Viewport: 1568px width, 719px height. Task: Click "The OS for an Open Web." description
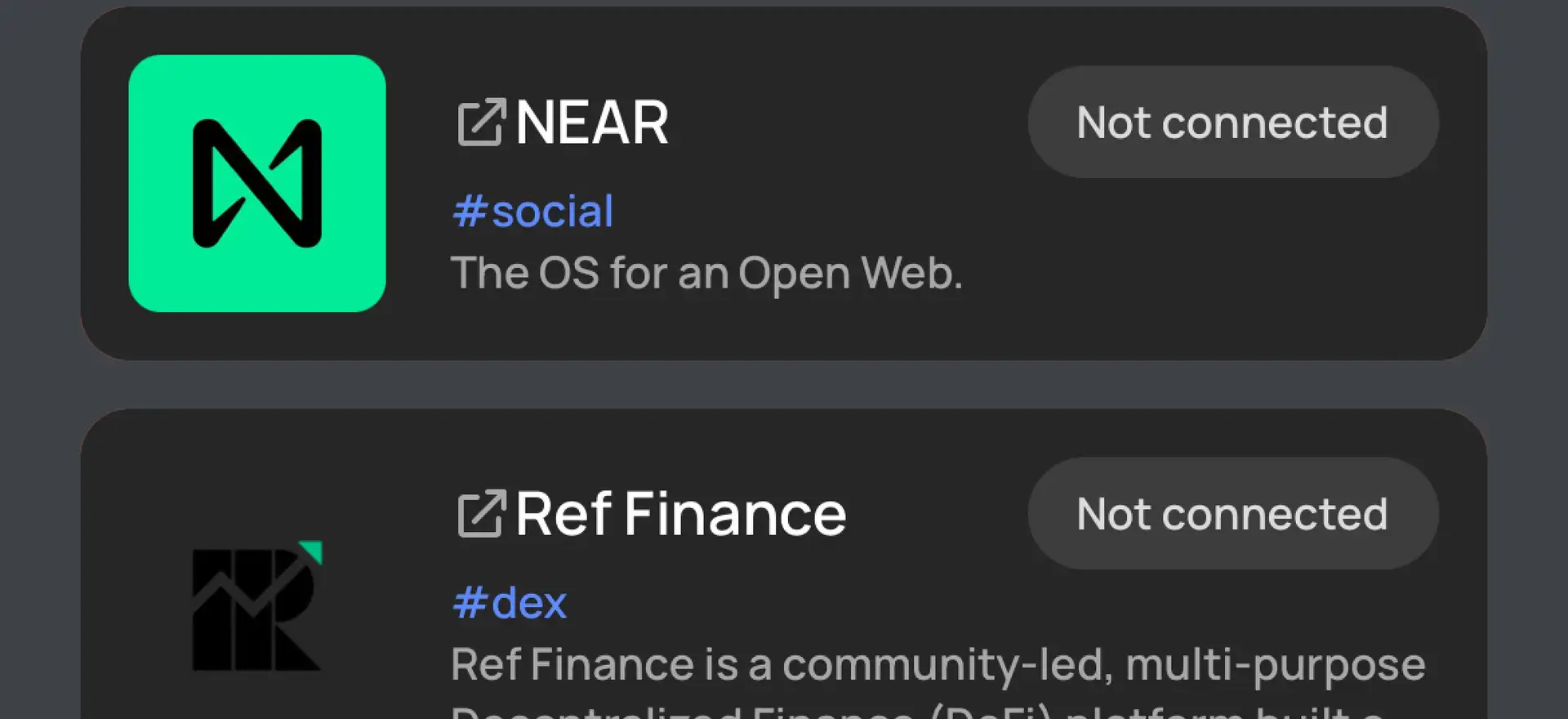pyautogui.click(x=706, y=273)
